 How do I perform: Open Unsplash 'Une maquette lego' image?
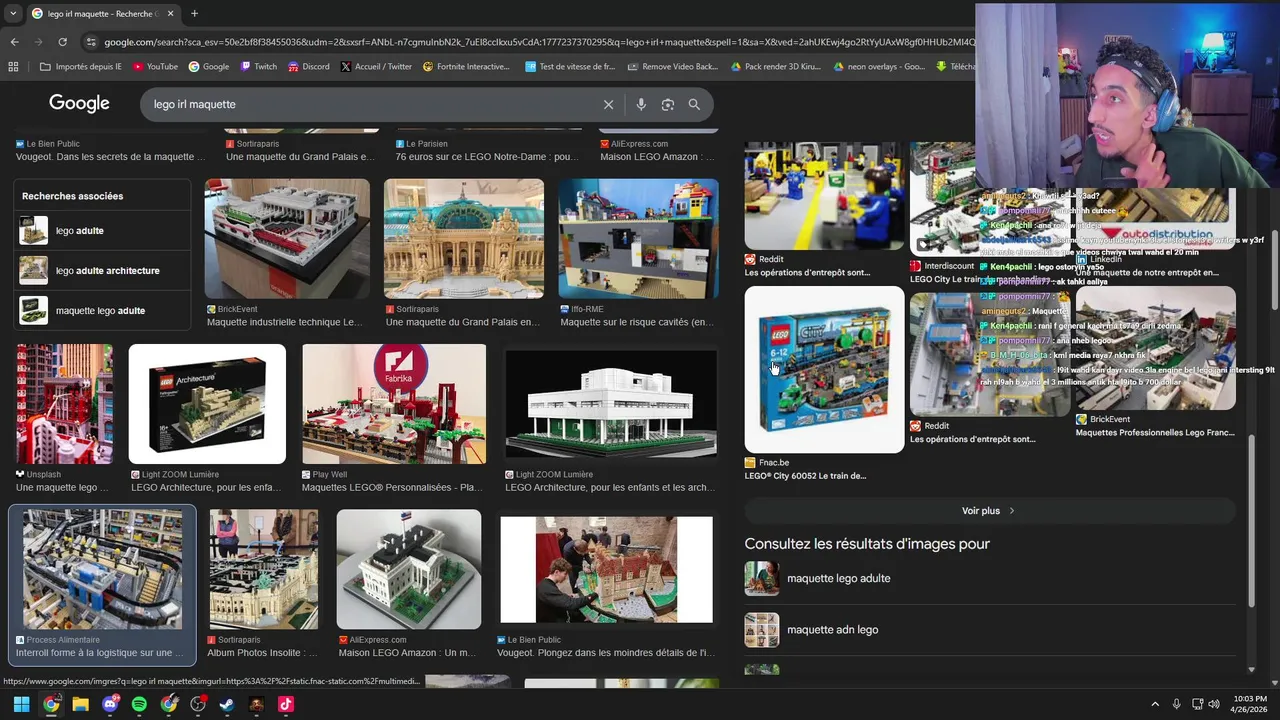[64, 404]
